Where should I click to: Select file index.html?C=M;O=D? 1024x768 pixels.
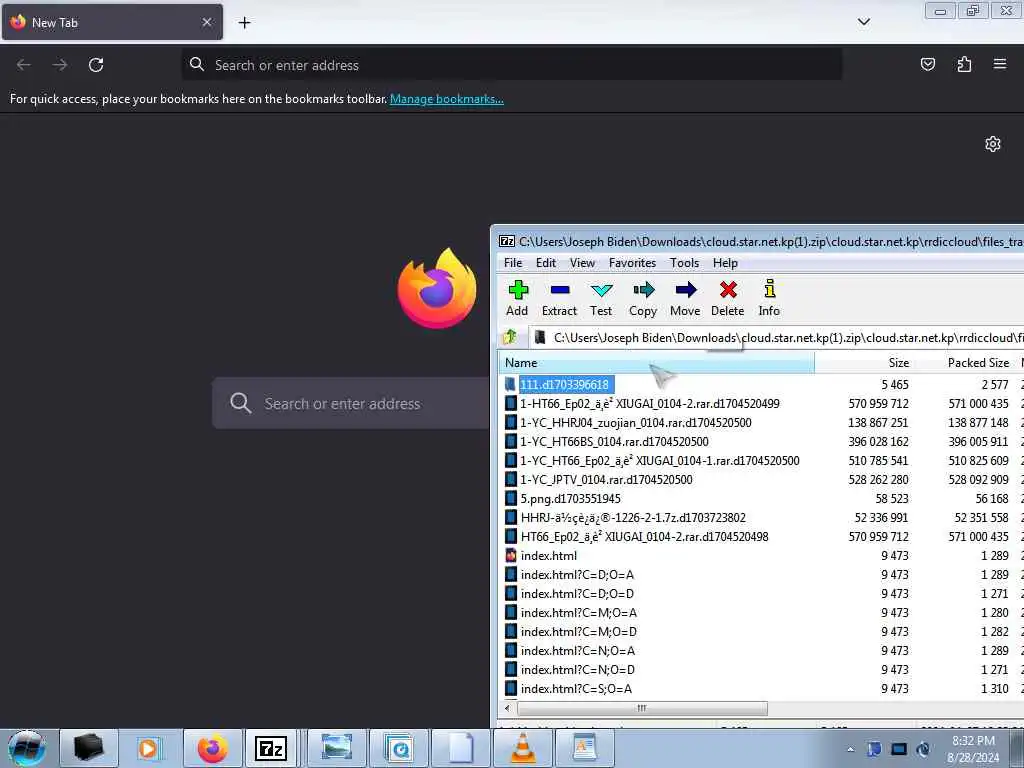point(579,632)
